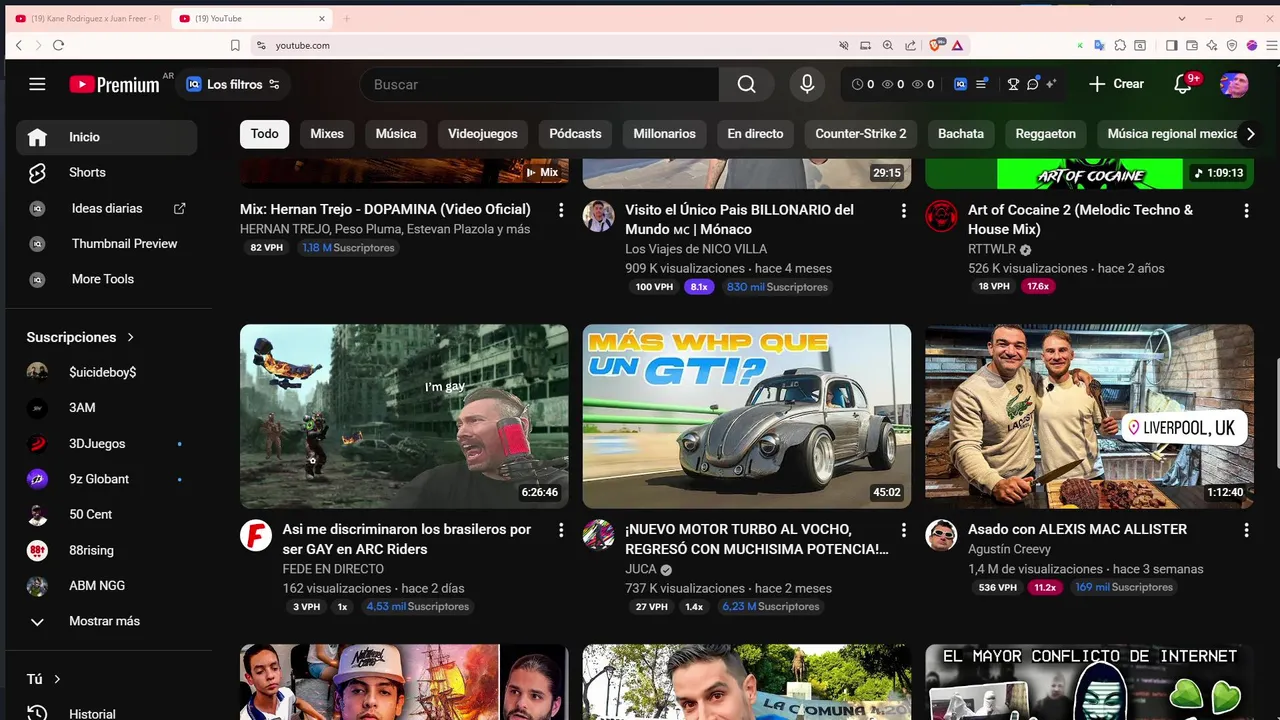This screenshot has width=1280, height=720.
Task: Bookmark this page with the bookmark icon
Action: 235,45
